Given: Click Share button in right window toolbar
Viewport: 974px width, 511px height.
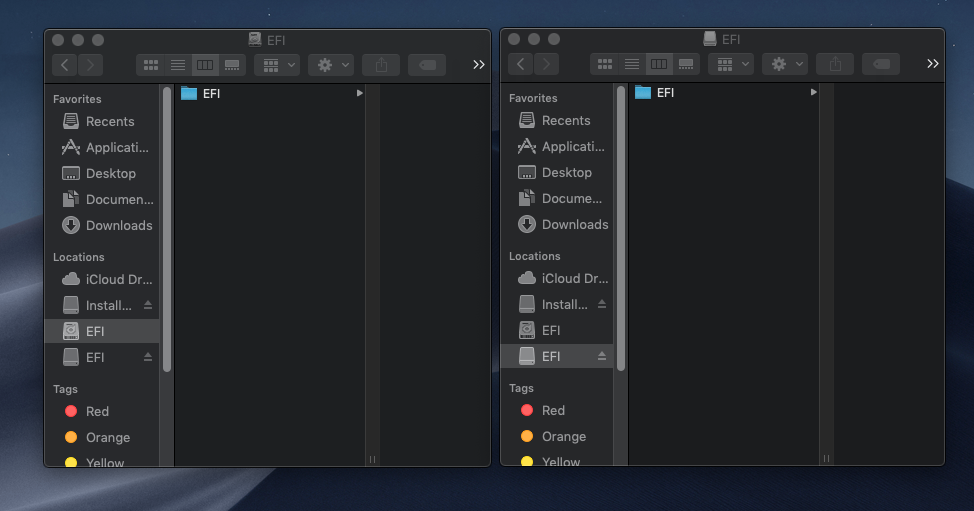Looking at the screenshot, I should 835,63.
